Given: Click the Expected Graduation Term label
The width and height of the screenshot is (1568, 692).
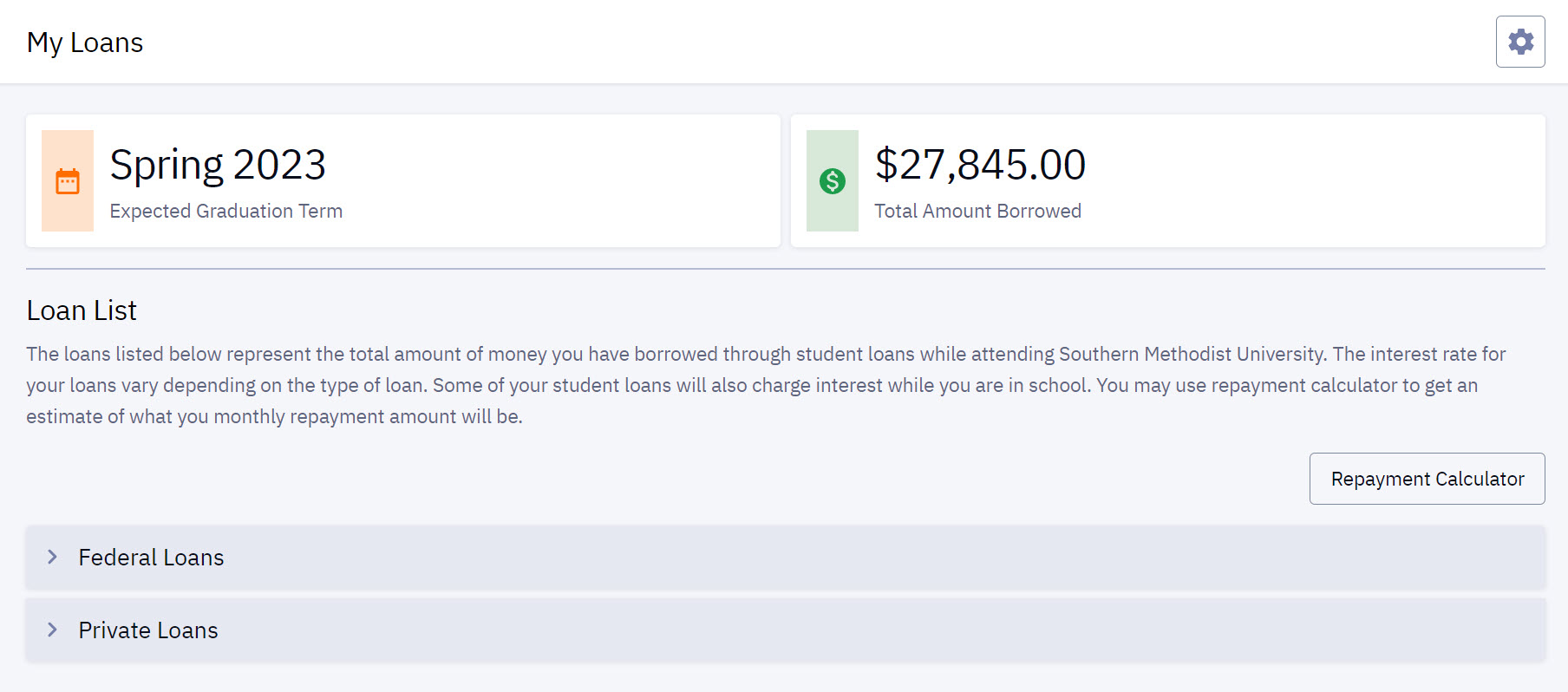Looking at the screenshot, I should (x=226, y=211).
